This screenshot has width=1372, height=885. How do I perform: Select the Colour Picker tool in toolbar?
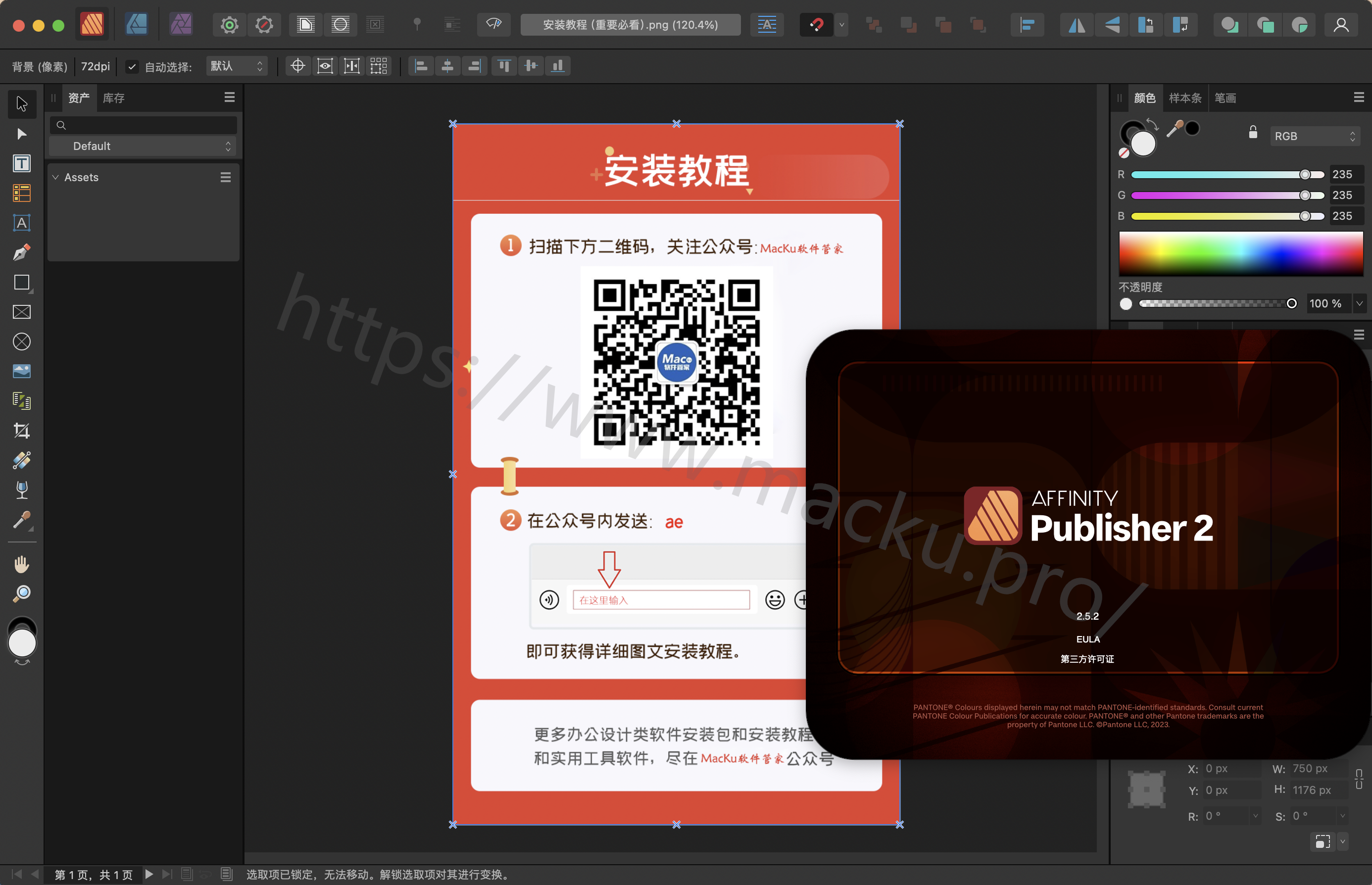22,520
